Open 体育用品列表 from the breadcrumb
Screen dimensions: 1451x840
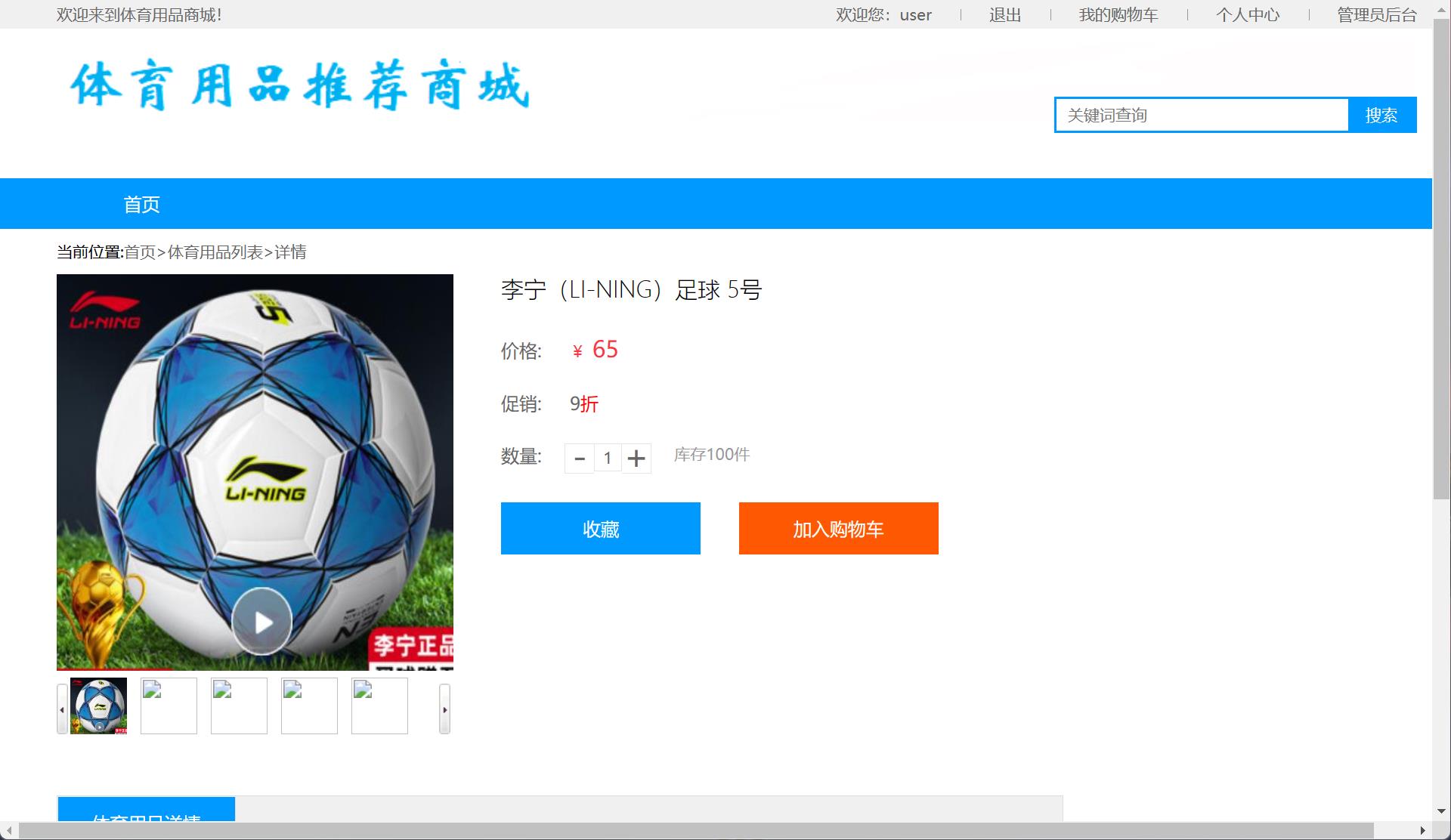(x=215, y=252)
